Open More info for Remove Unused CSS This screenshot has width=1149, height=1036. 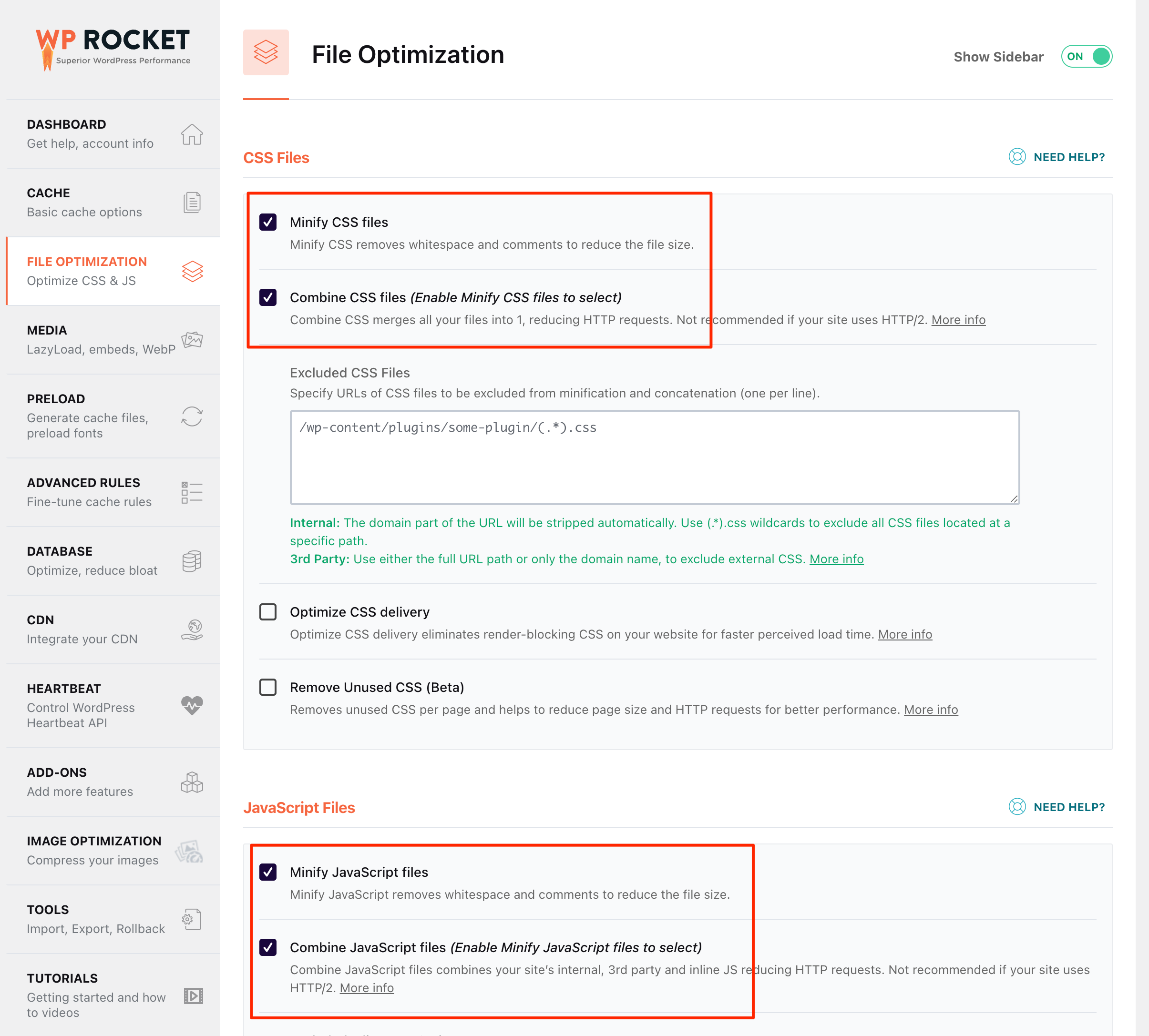[931, 710]
